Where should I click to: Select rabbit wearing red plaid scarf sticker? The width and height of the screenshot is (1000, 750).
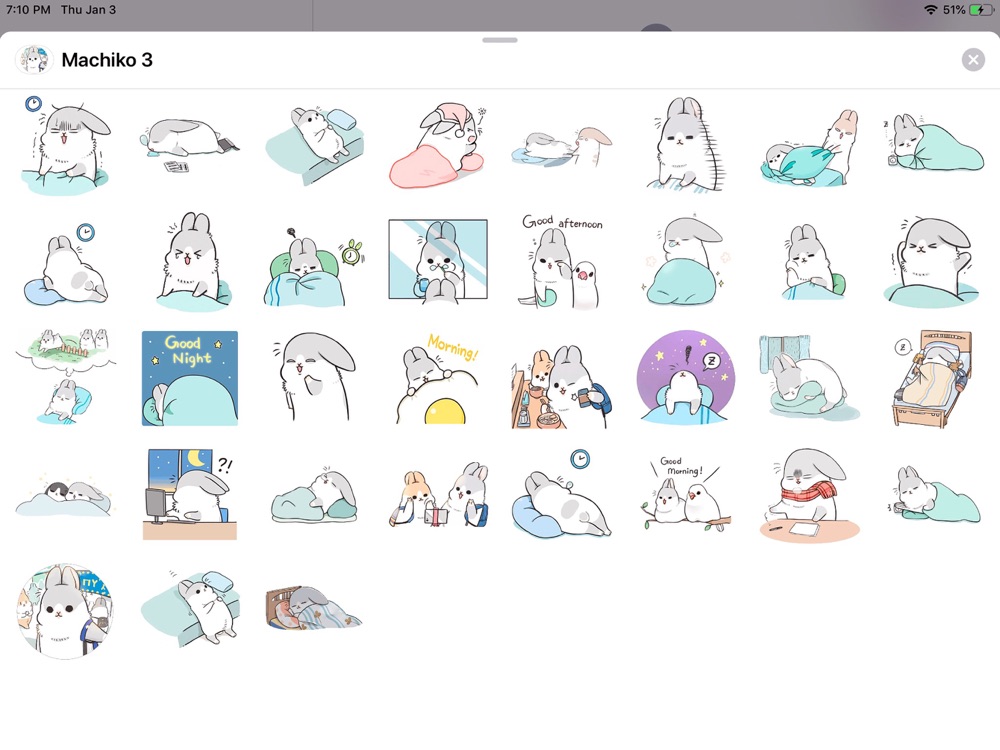810,495
